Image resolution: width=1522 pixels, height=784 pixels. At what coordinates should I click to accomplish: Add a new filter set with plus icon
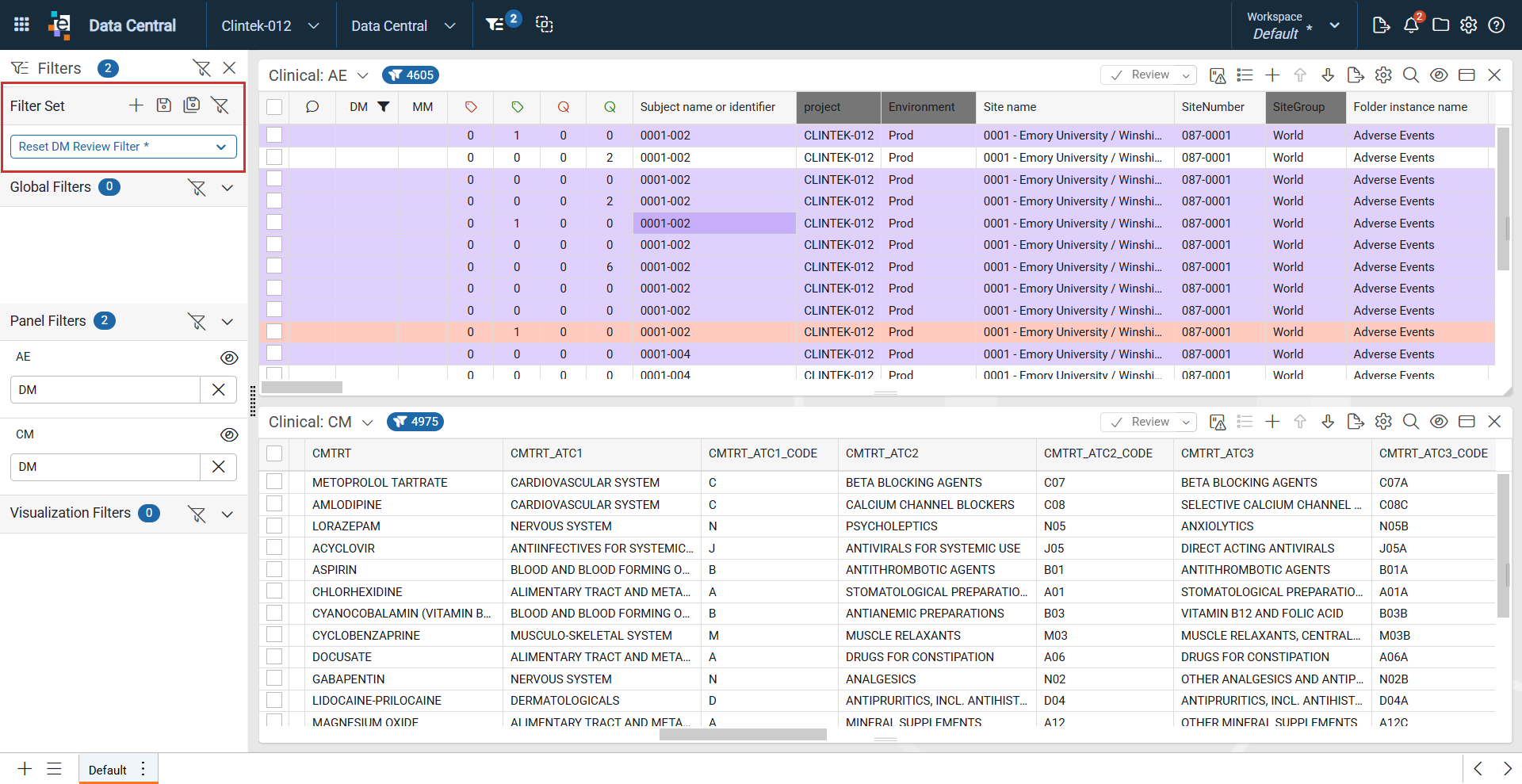point(136,105)
